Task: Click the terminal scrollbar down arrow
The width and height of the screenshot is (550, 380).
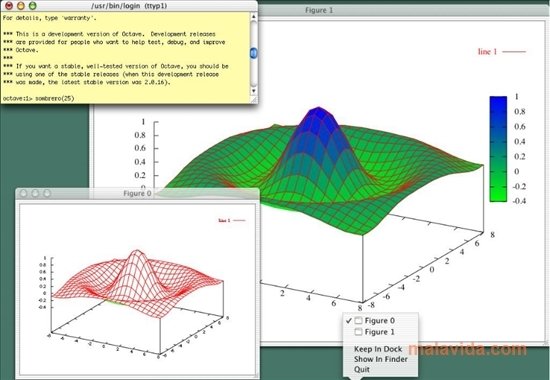Action: coord(254,91)
